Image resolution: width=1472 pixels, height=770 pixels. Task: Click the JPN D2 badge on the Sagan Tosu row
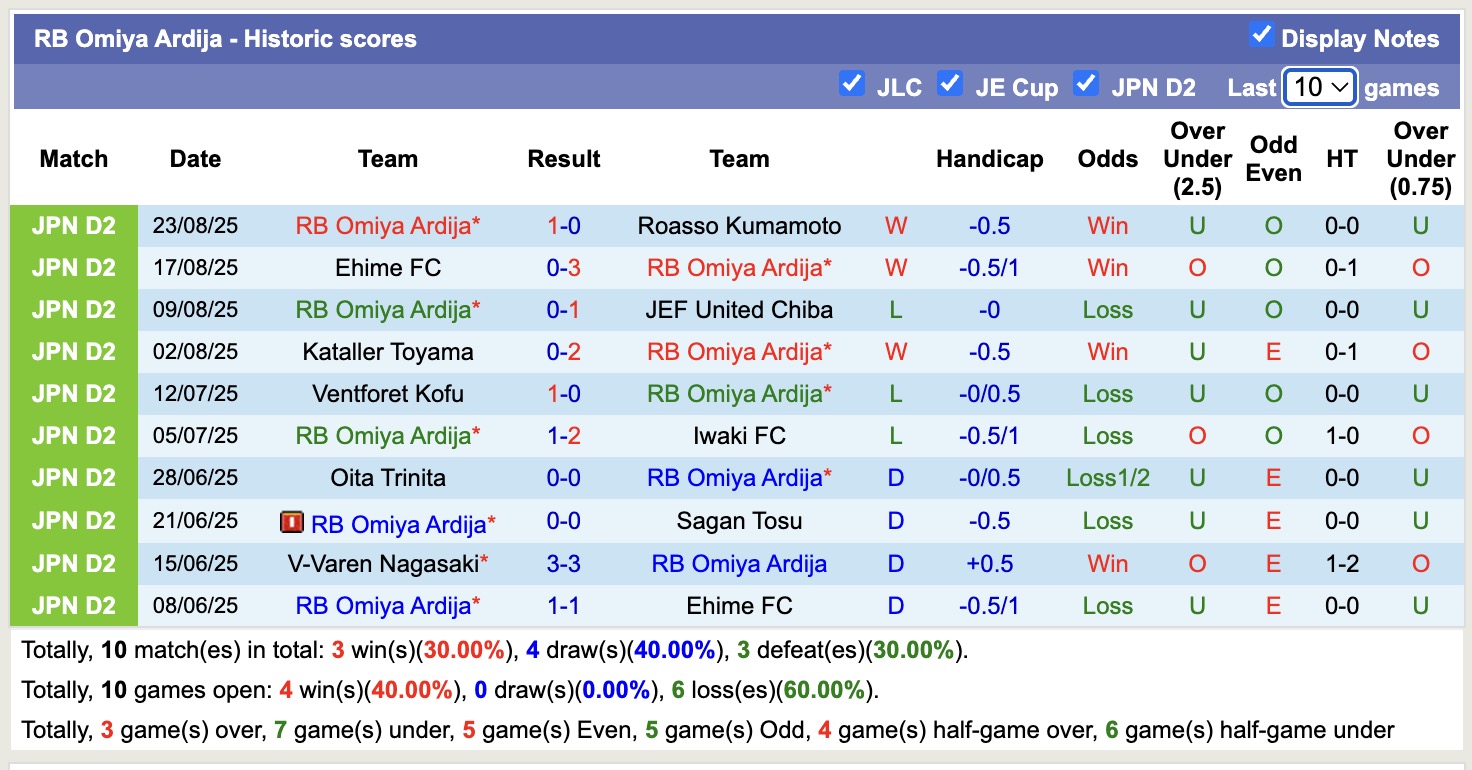coord(73,520)
